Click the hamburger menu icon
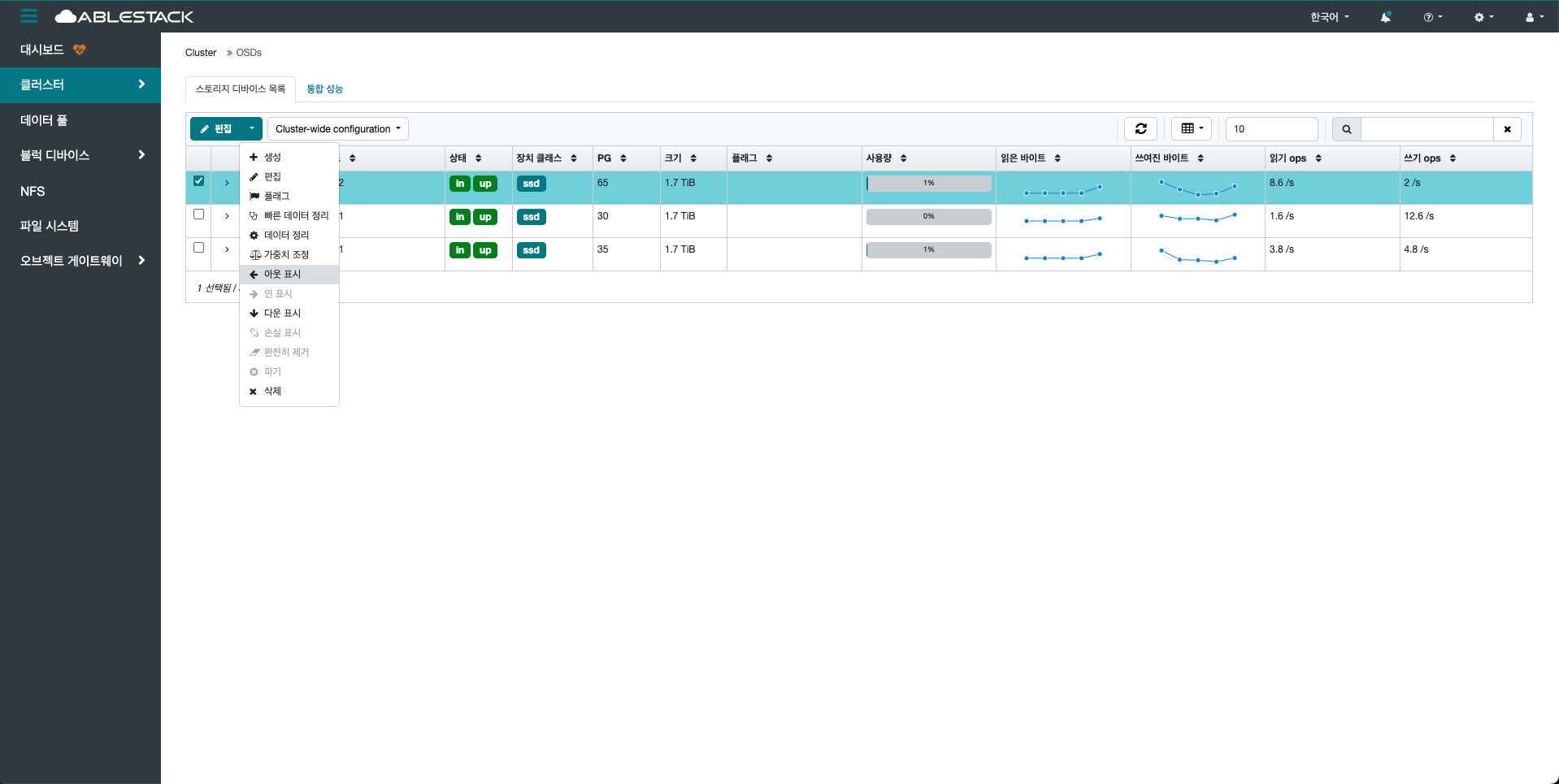Viewport: 1559px width, 784px height. [29, 16]
